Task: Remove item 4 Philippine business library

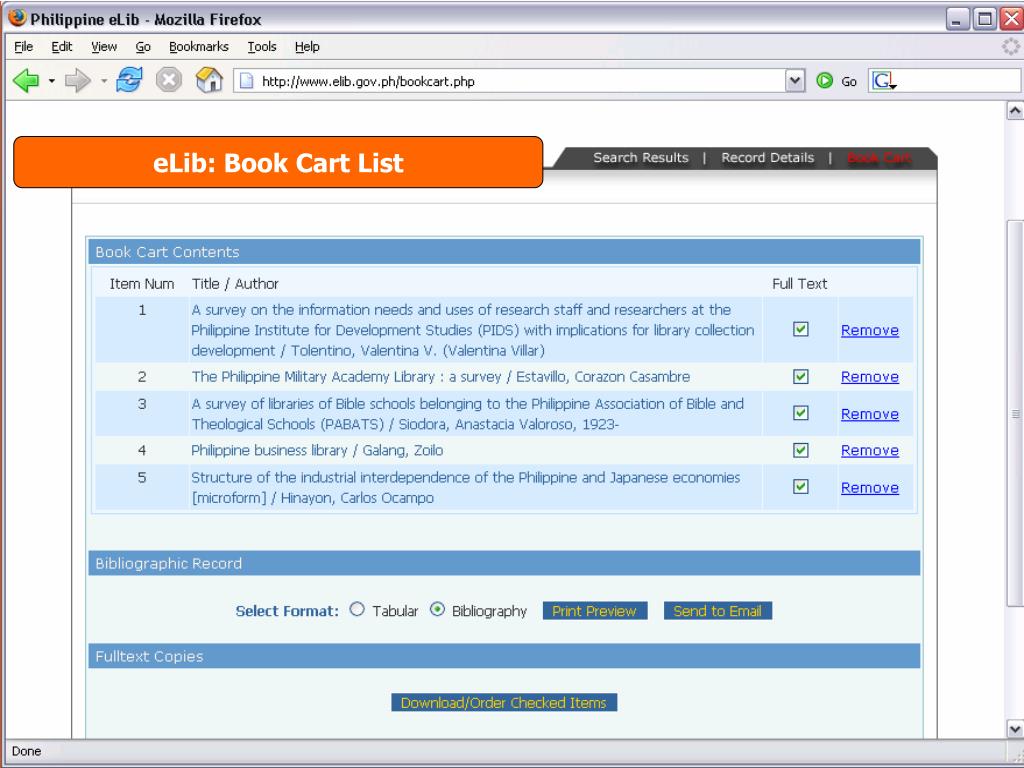Action: click(869, 451)
